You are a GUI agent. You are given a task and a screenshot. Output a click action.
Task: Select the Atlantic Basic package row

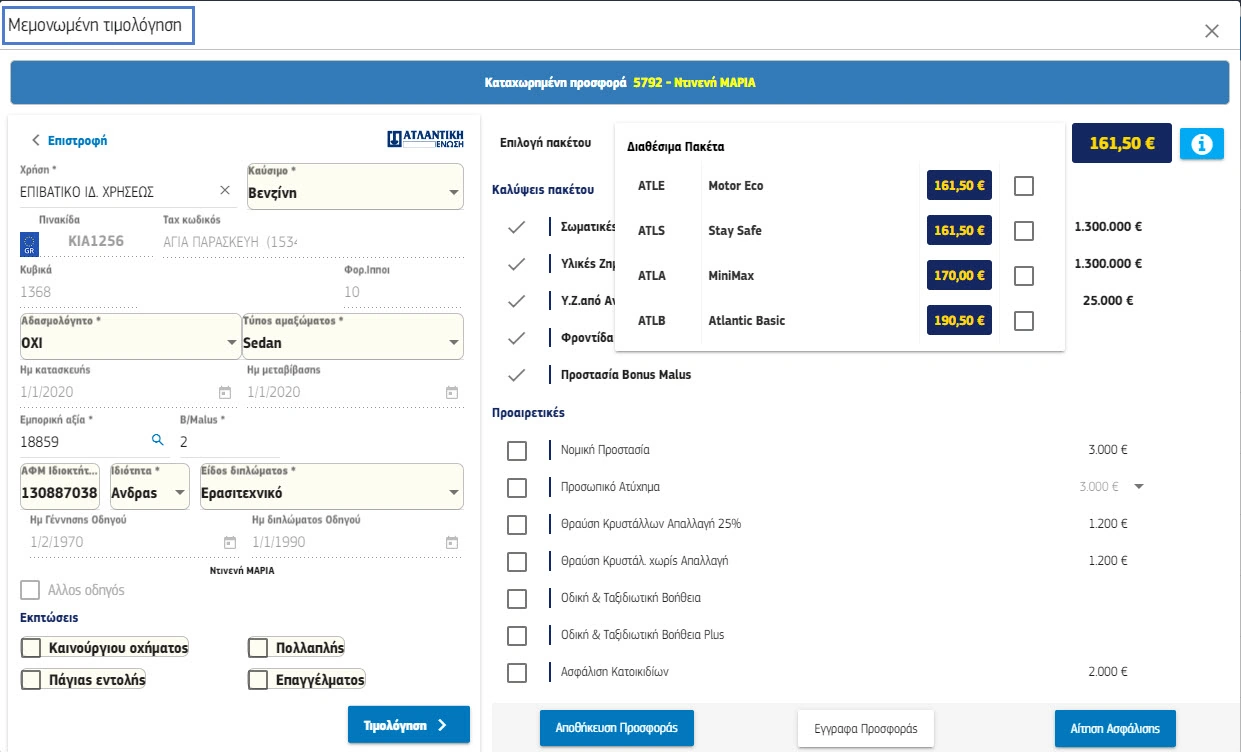(746, 321)
